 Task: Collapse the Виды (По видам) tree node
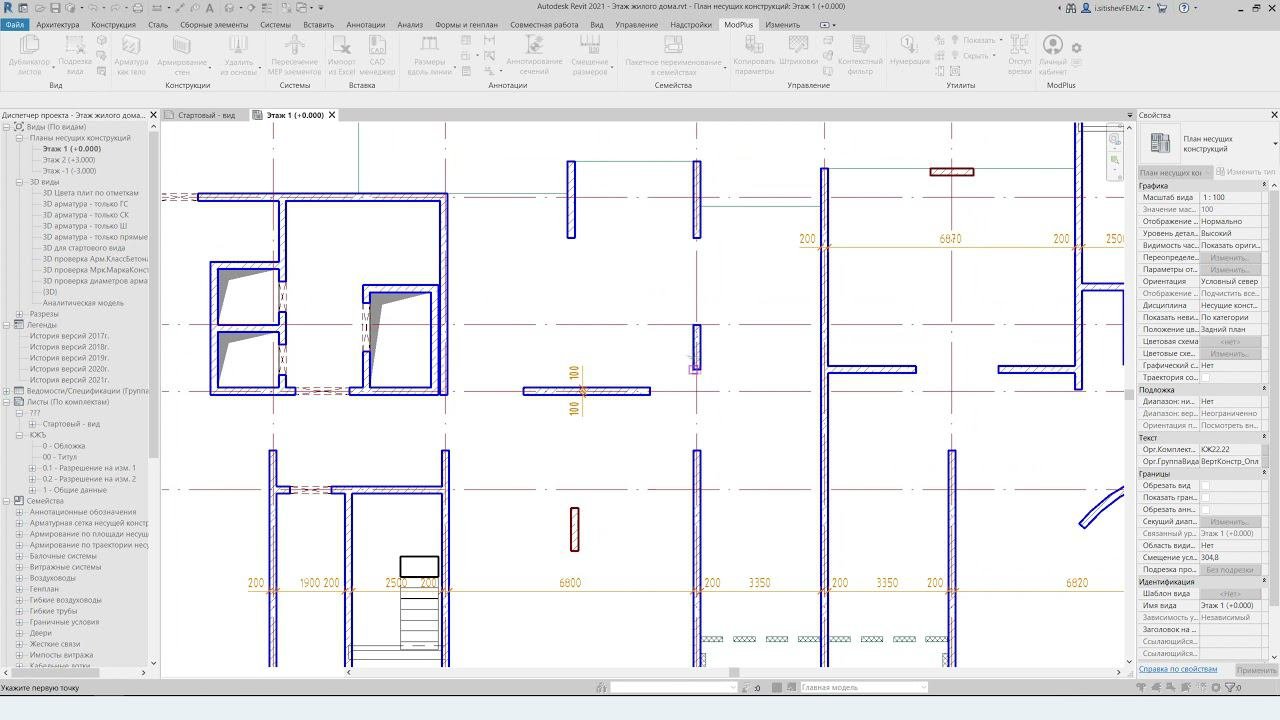click(x=6, y=127)
